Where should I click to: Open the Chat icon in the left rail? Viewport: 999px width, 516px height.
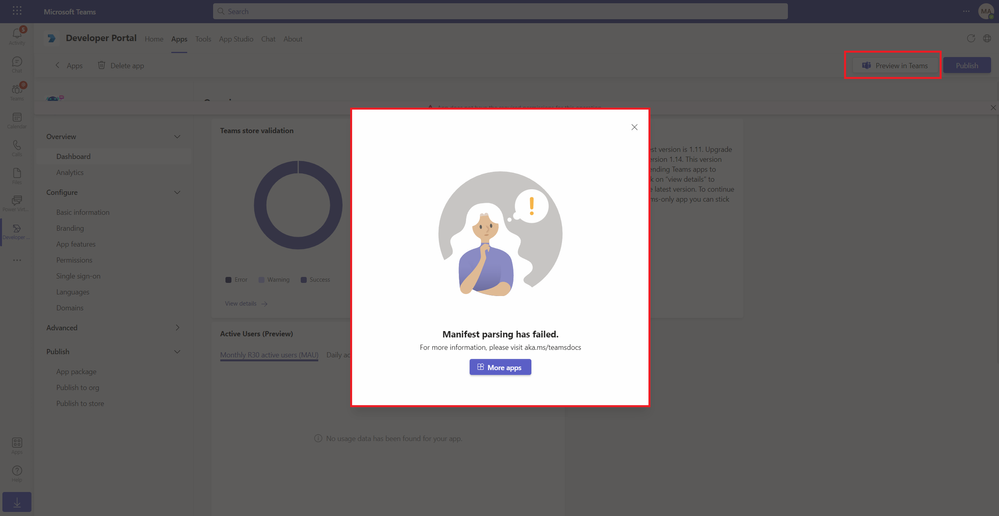[x=17, y=64]
